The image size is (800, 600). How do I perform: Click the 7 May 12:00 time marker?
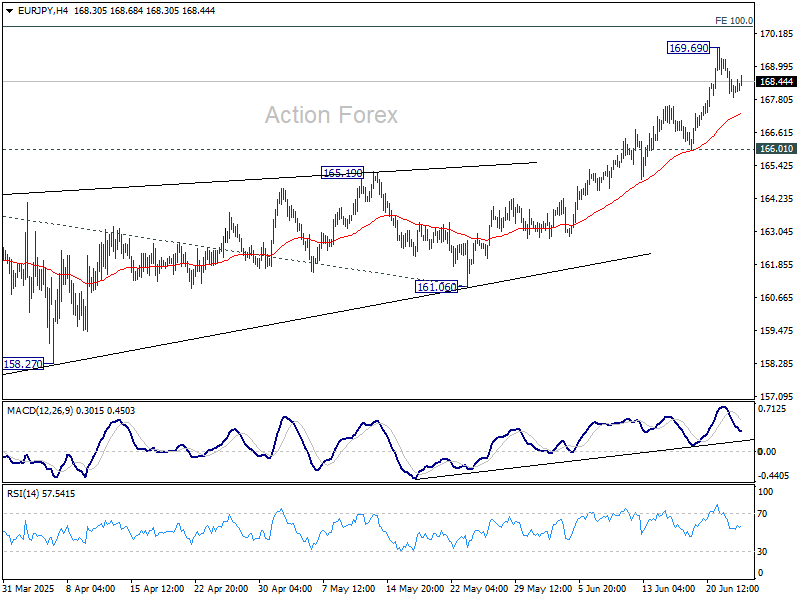[349, 588]
